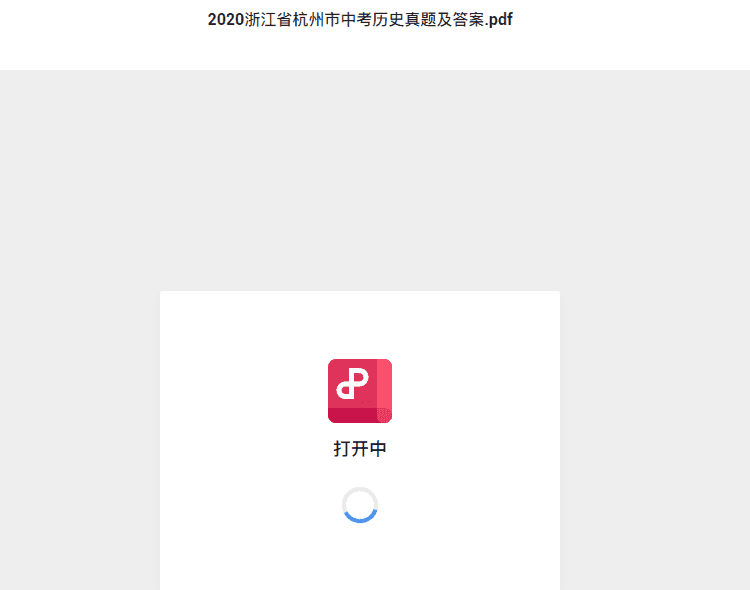Click the blank card area above the PDF icon
750x590 pixels.
click(x=360, y=325)
